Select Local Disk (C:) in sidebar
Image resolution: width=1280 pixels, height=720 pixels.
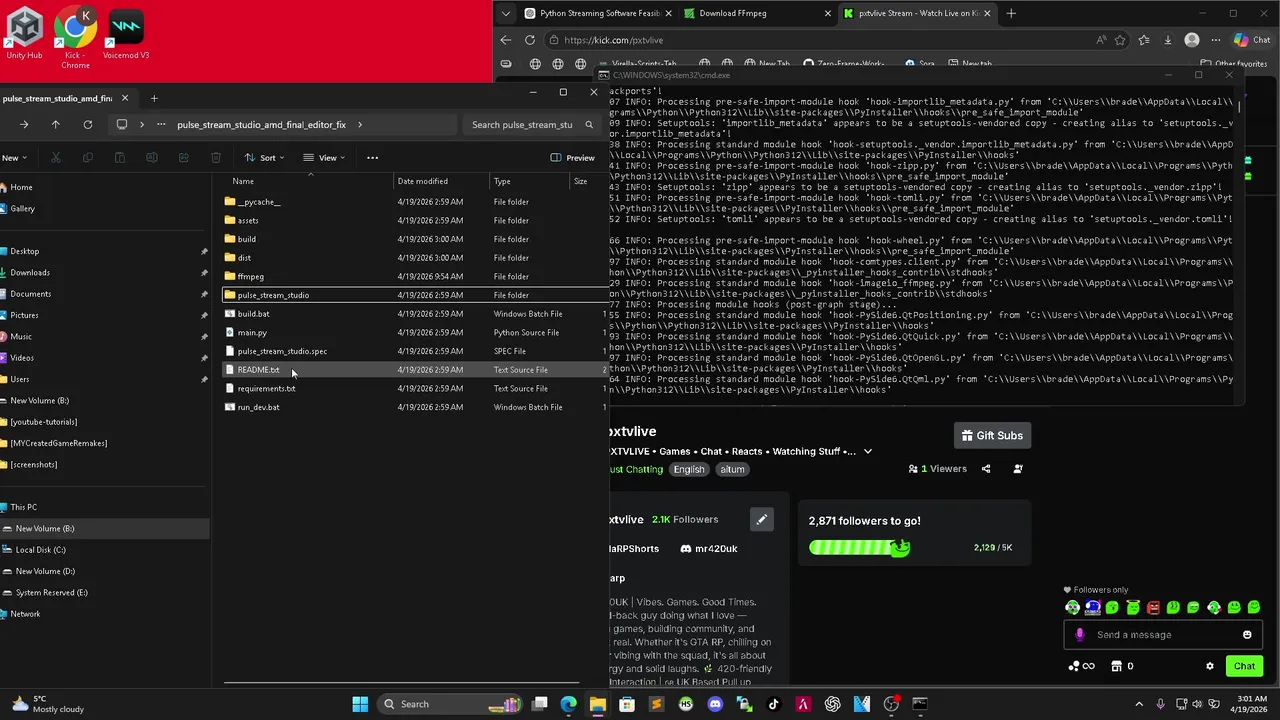pyautogui.click(x=40, y=550)
